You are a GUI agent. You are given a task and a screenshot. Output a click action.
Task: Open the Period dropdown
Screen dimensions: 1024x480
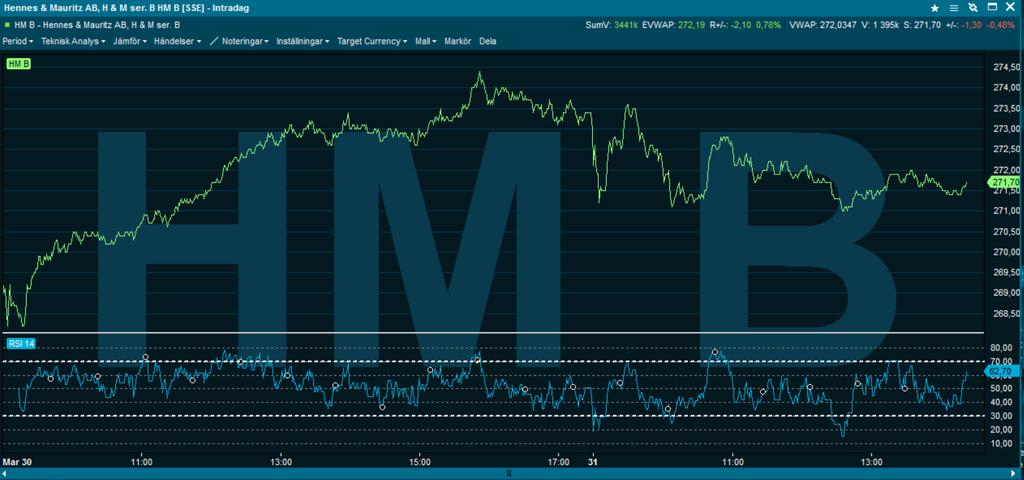pos(18,41)
